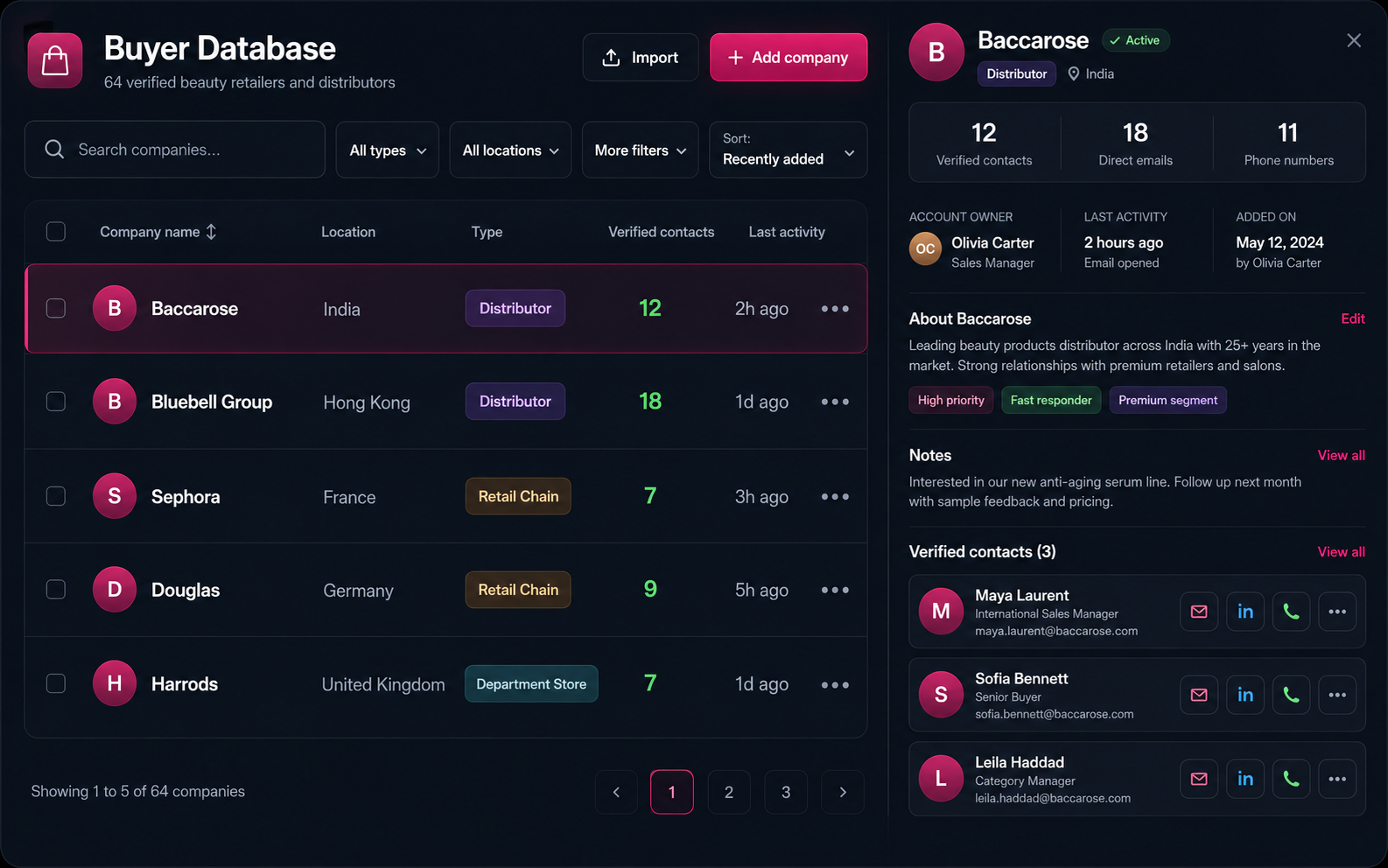
Task: Go to the next page arrow
Action: pos(843,792)
